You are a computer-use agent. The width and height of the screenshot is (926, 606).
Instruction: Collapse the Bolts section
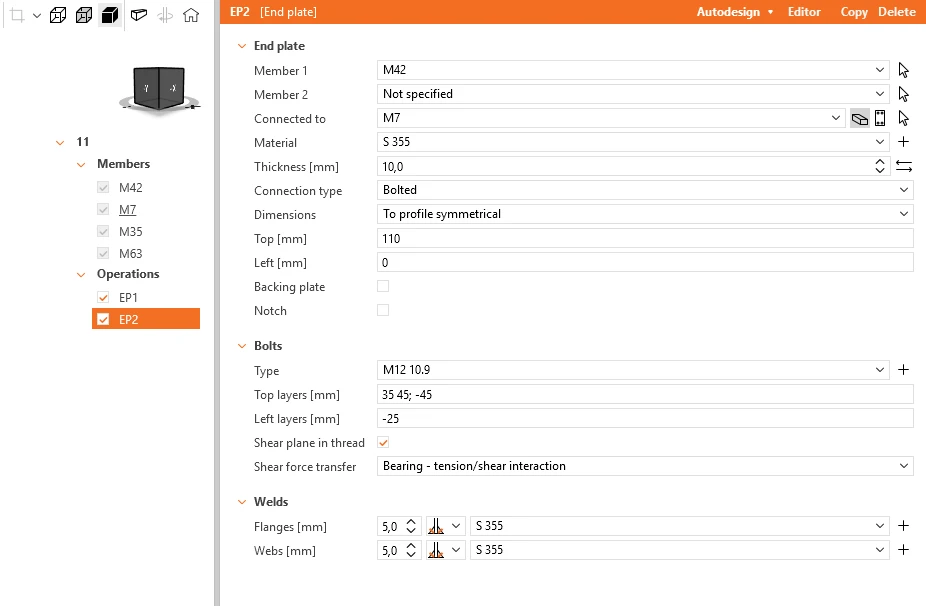(x=242, y=346)
